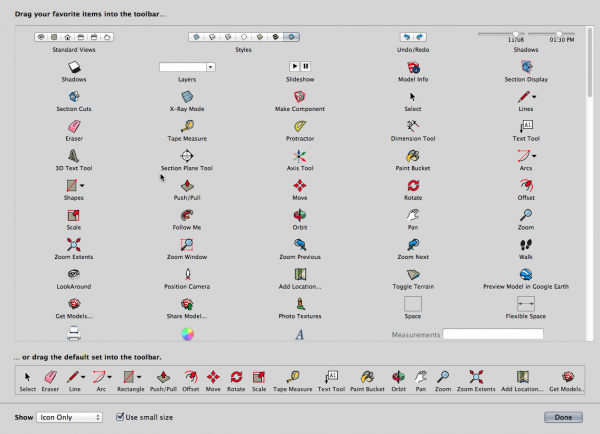The width and height of the screenshot is (600, 434).
Task: Click the Zoom Previous icon
Action: [300, 245]
